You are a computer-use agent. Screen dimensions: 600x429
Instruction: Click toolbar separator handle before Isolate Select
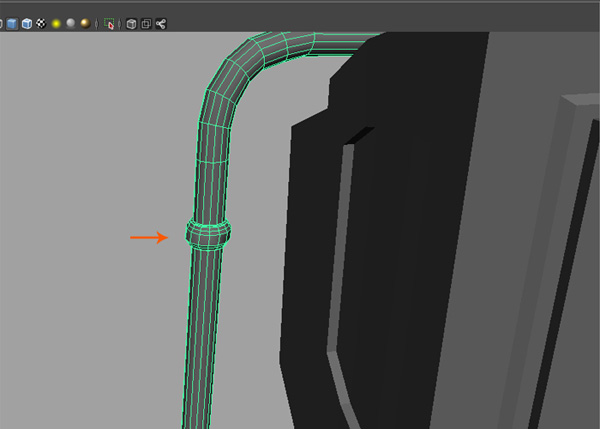(x=97, y=22)
